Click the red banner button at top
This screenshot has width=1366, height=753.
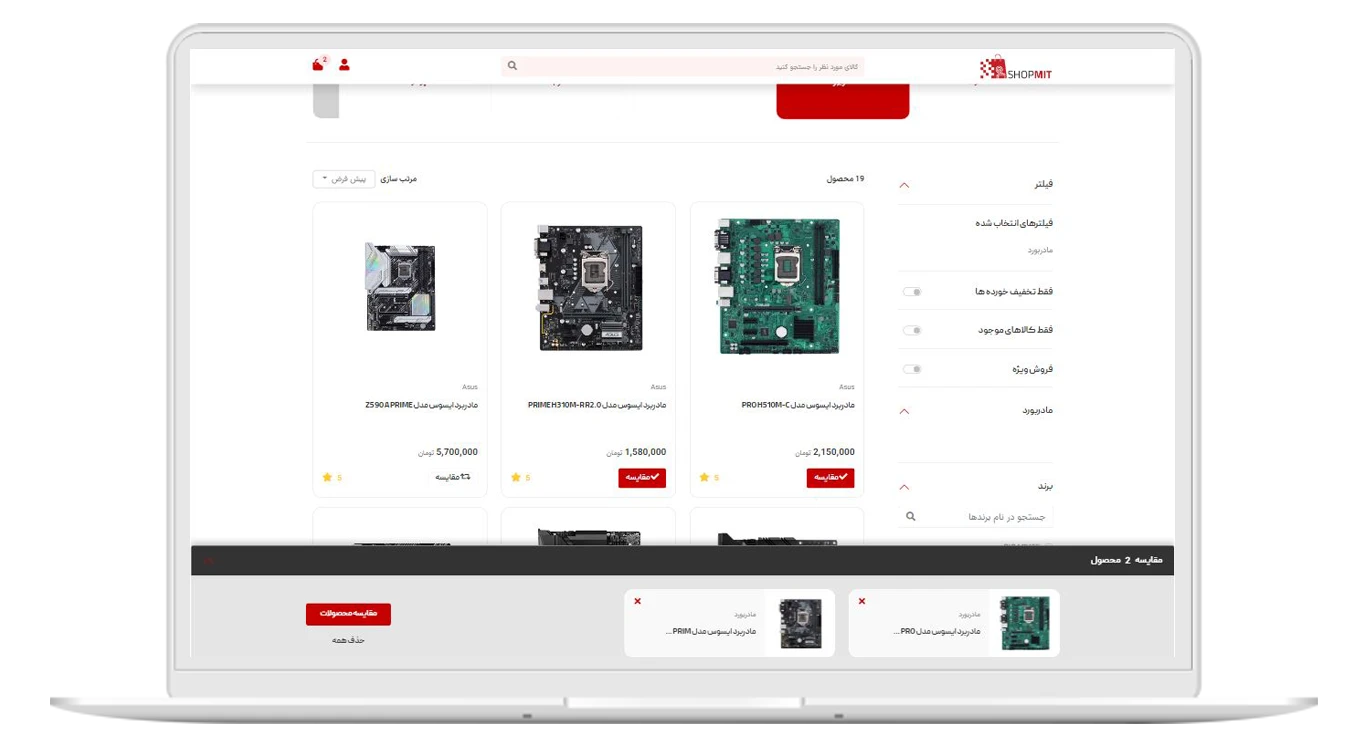[843, 101]
